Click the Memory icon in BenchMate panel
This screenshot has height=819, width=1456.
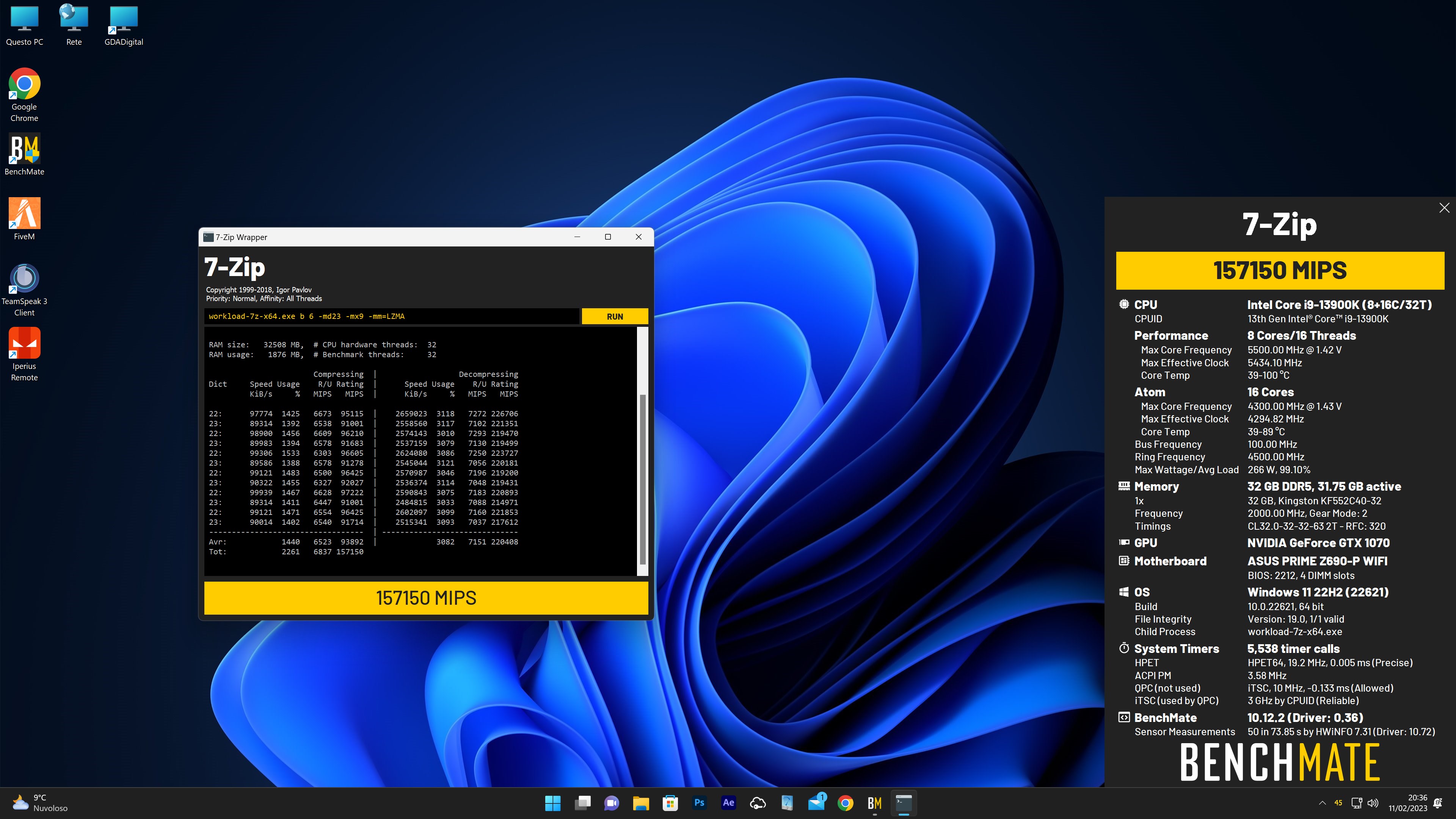coord(1123,486)
